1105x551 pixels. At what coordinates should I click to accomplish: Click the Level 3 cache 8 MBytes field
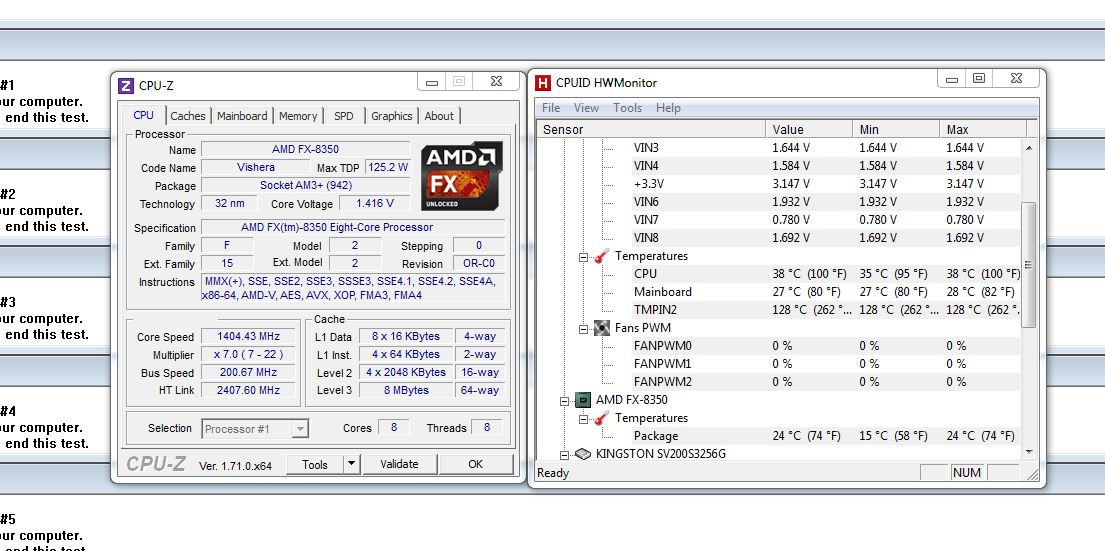click(406, 390)
